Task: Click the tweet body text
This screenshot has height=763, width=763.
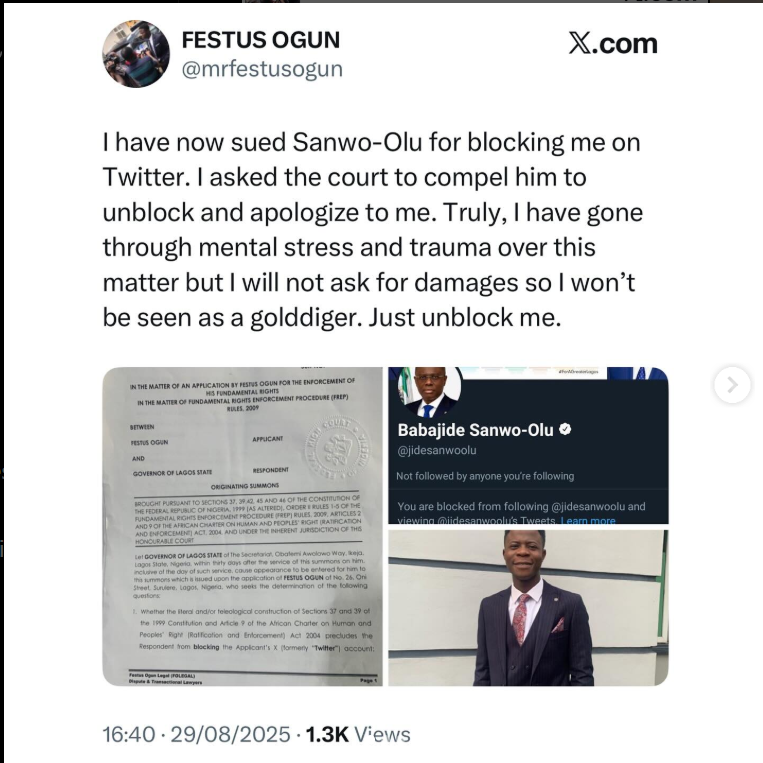Action: click(372, 228)
